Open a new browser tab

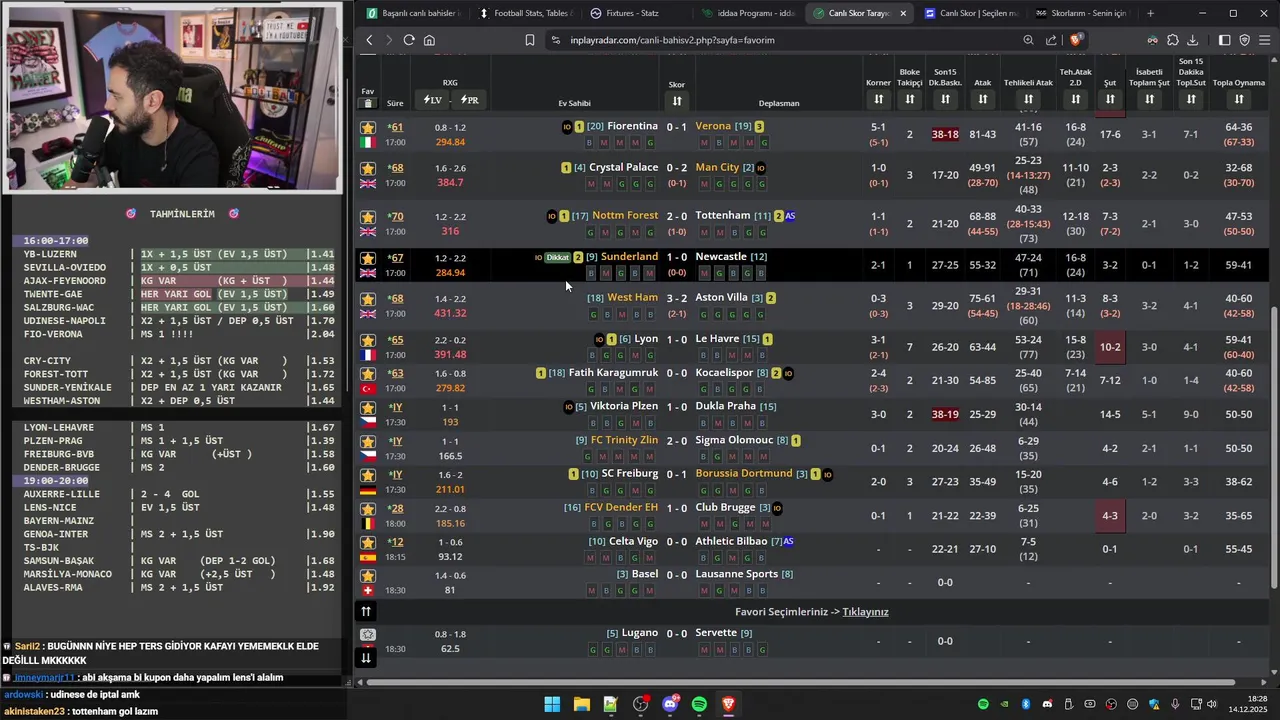[x=1150, y=13]
